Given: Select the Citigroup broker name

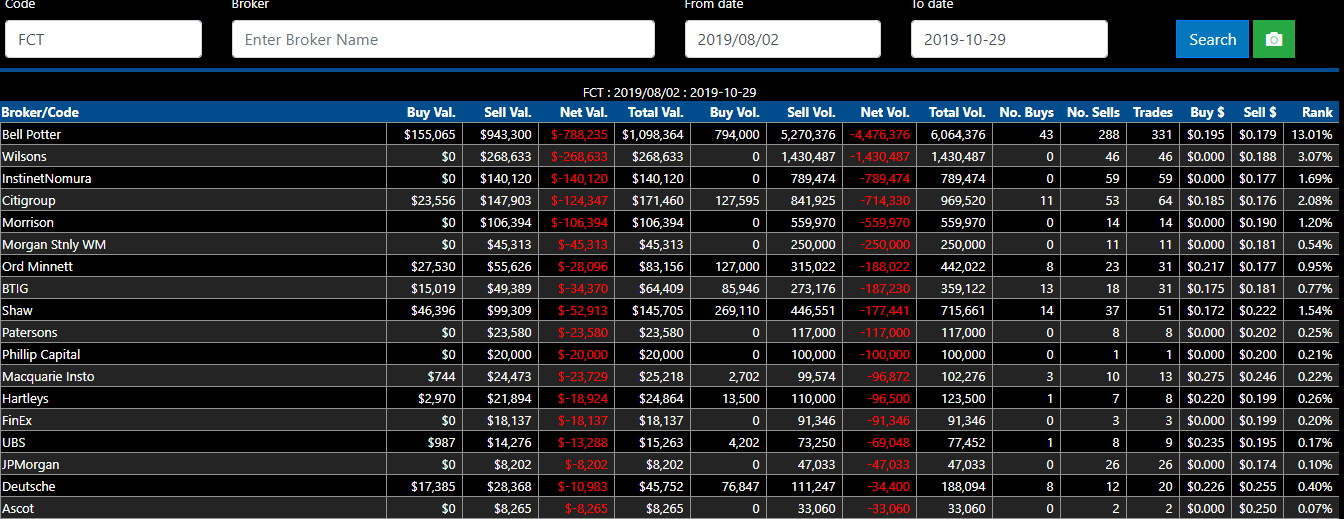Looking at the screenshot, I should (x=28, y=200).
